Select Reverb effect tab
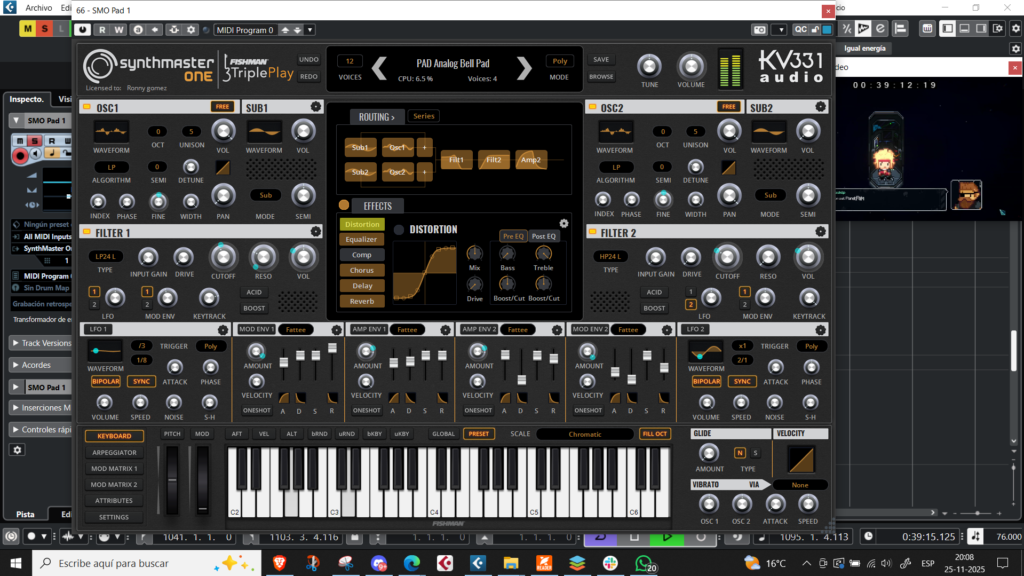This screenshot has width=1024, height=576. click(x=362, y=302)
